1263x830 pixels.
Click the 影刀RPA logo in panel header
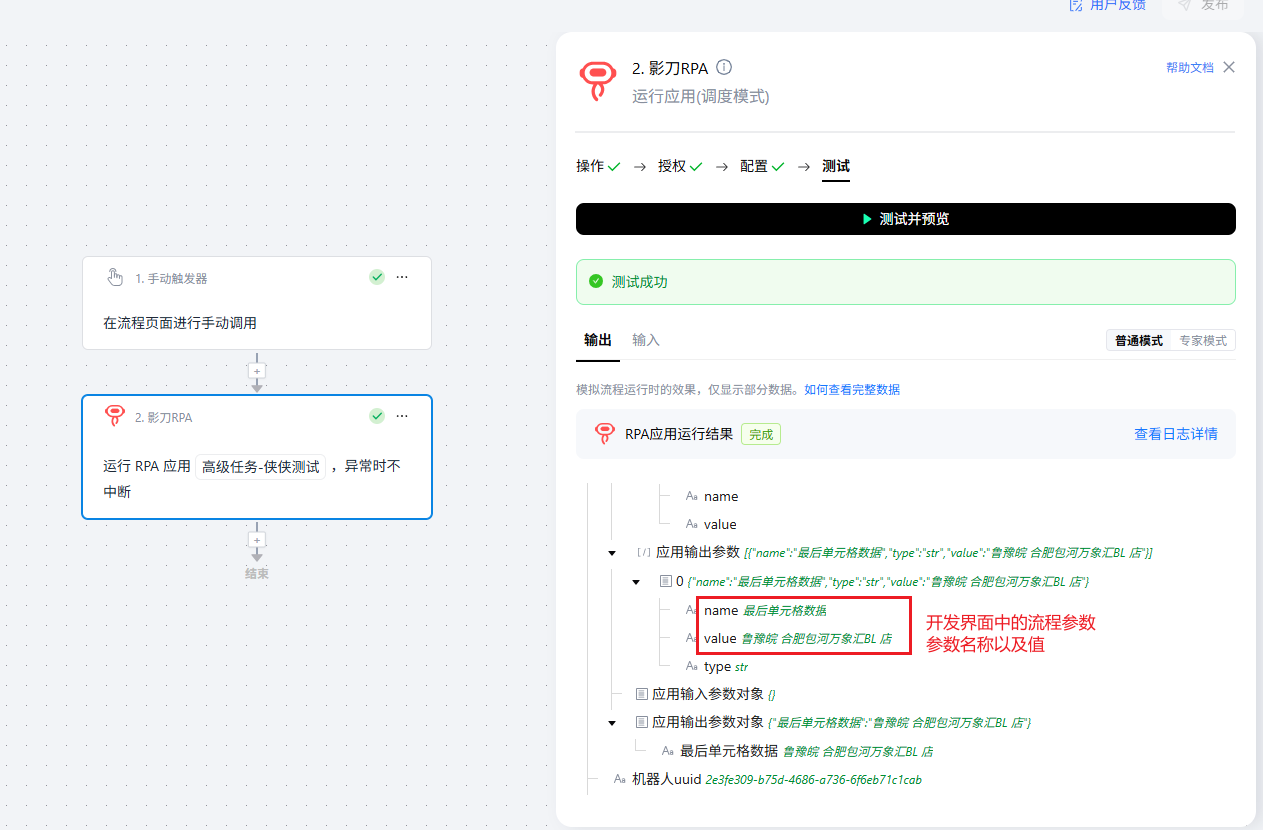click(x=598, y=81)
